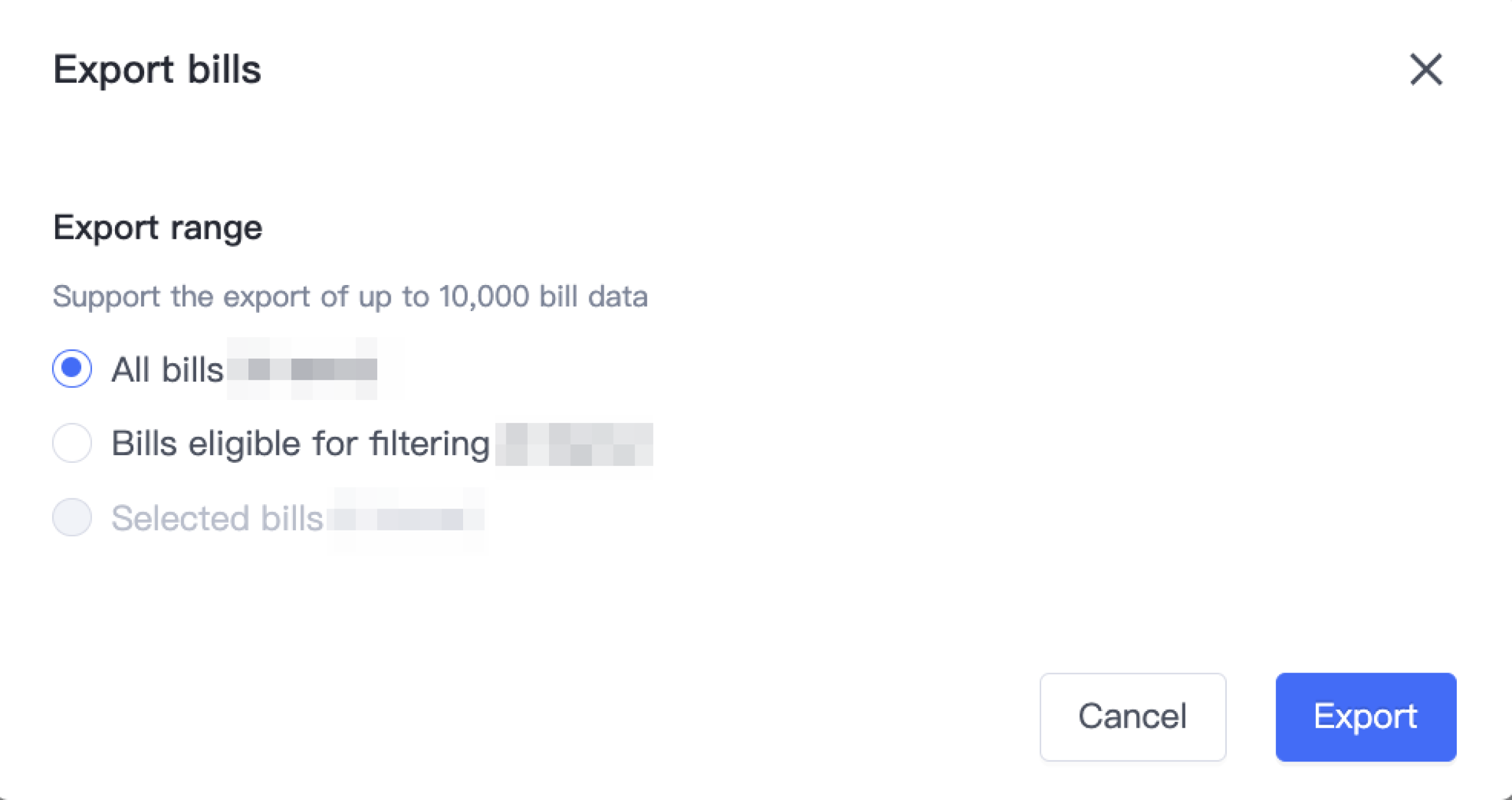Viewport: 1512px width, 800px height.
Task: Select the All bills radio button
Action: click(x=72, y=369)
